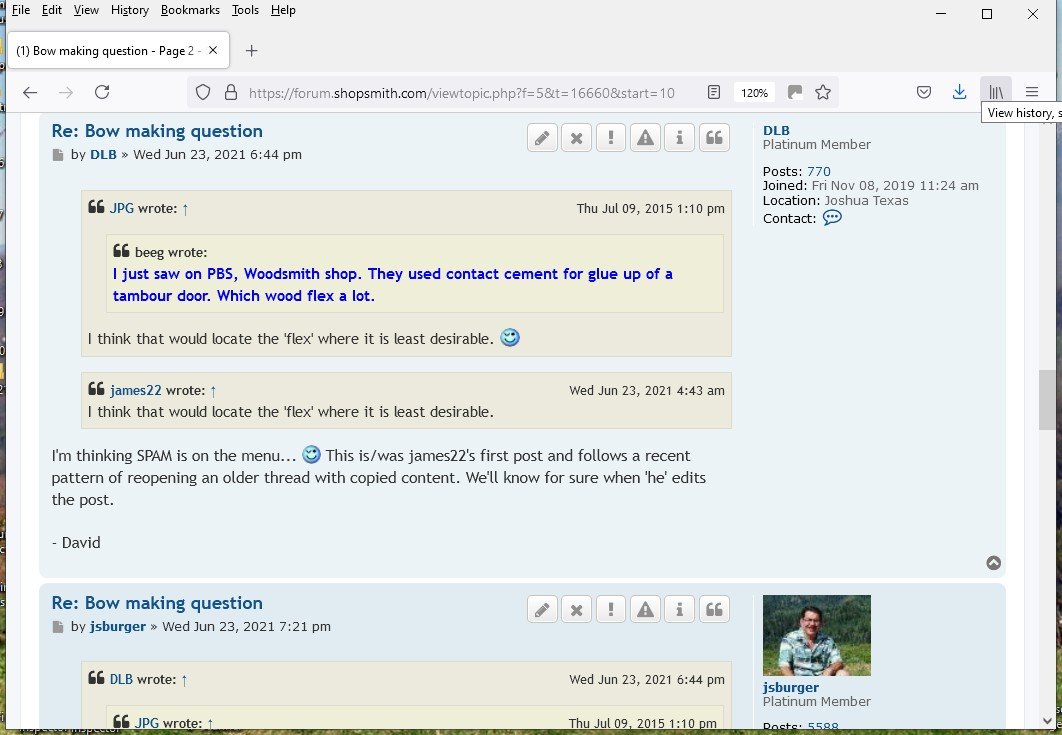Edit jsburger's post with the pencil icon
Viewport: 1062px width, 735px height.
pyautogui.click(x=542, y=610)
